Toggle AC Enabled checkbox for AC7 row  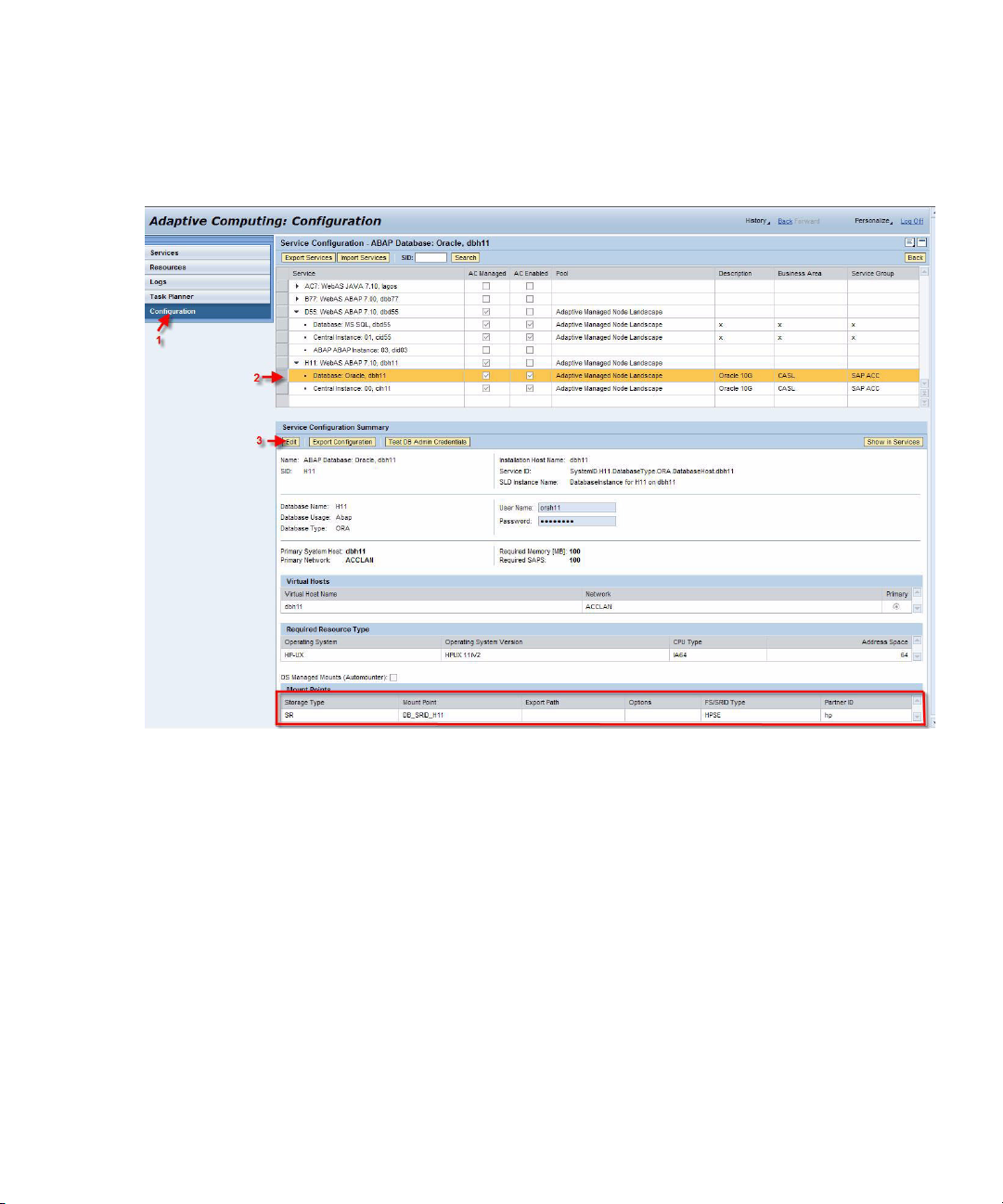(530, 286)
